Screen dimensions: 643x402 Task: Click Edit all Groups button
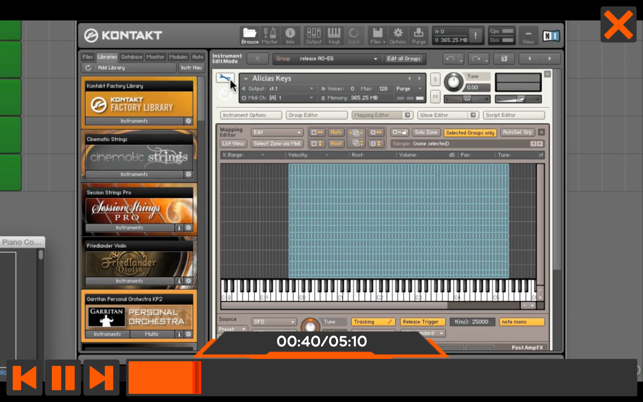pos(404,59)
